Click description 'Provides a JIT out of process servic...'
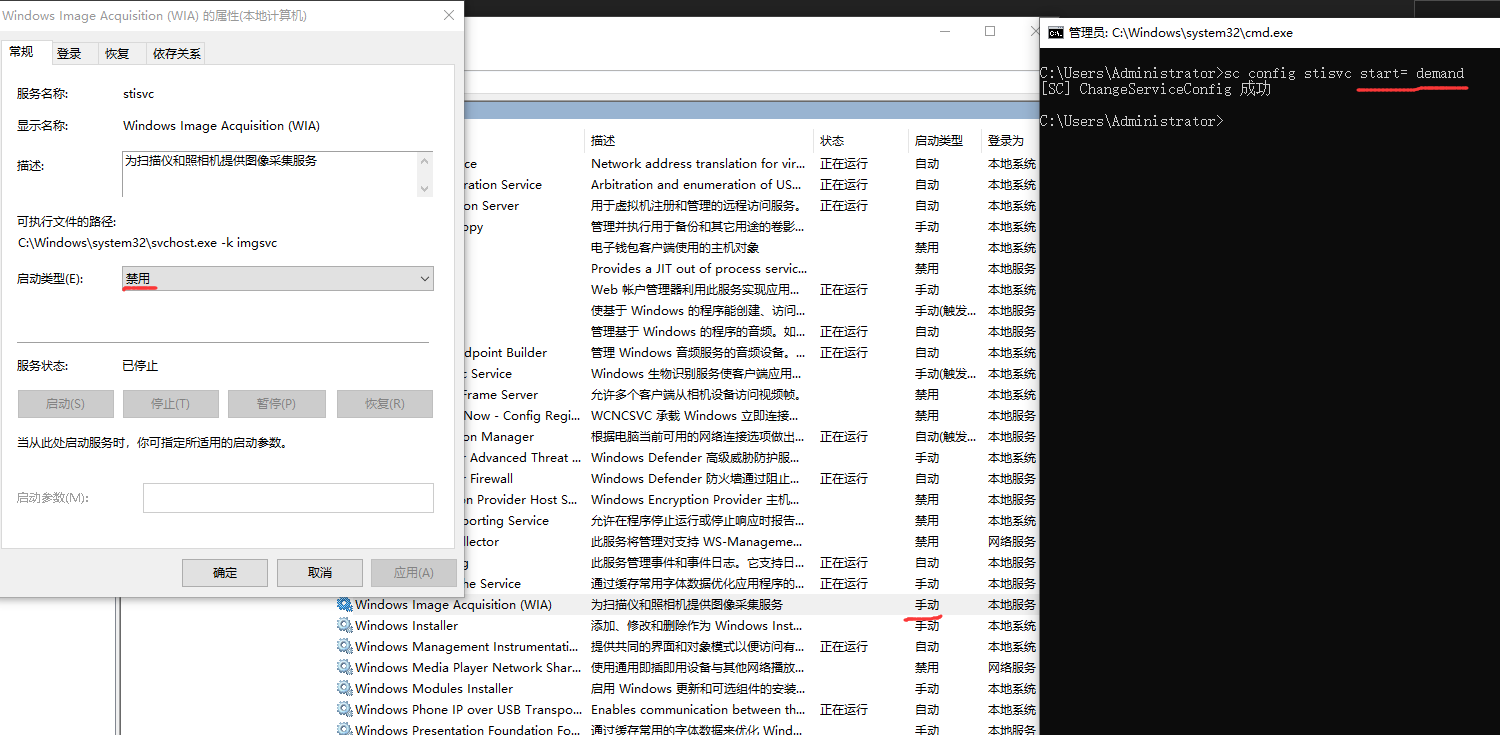1500x735 pixels. 698,269
